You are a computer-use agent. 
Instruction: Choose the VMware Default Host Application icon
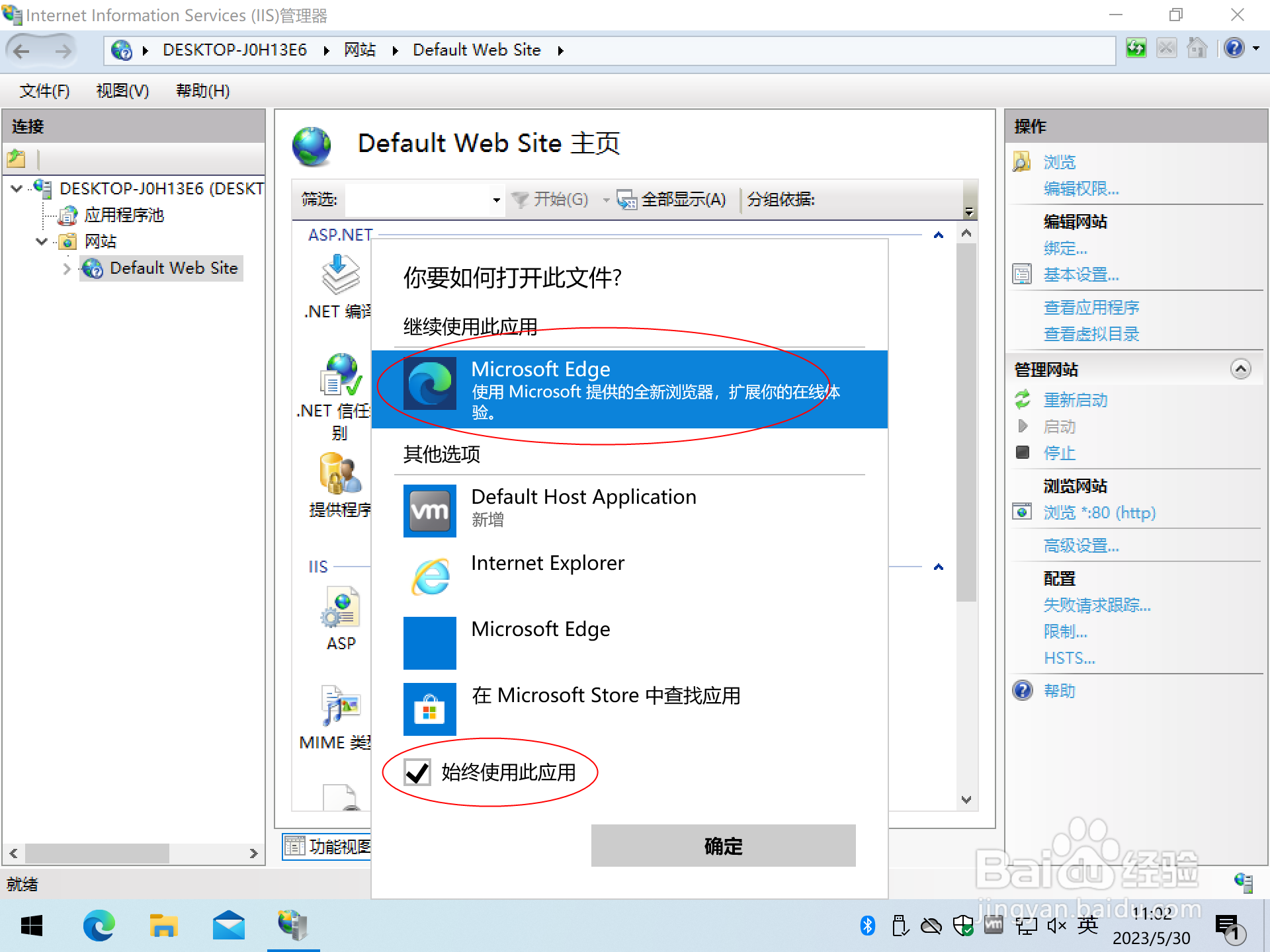[x=430, y=510]
